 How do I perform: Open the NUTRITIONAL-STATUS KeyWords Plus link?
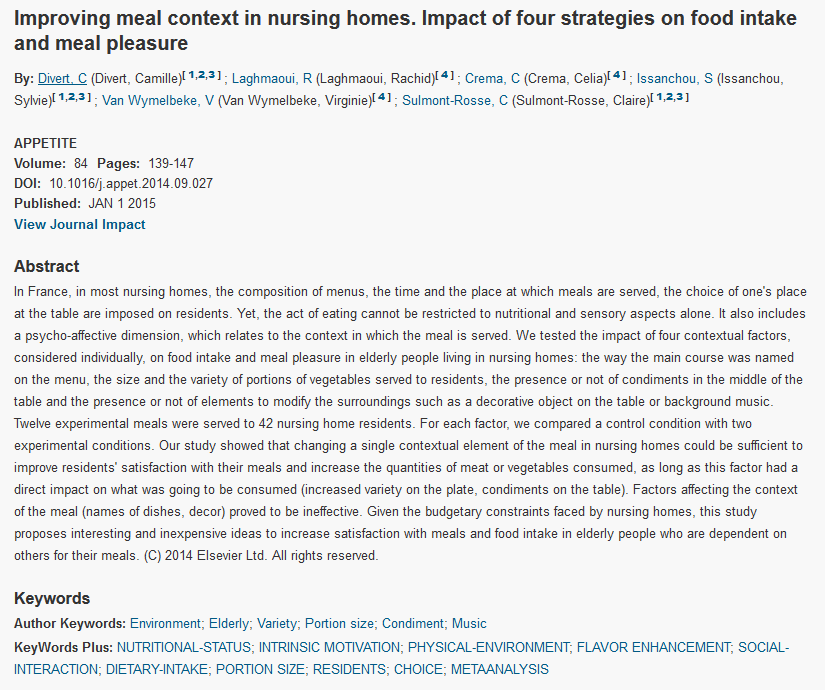184,647
